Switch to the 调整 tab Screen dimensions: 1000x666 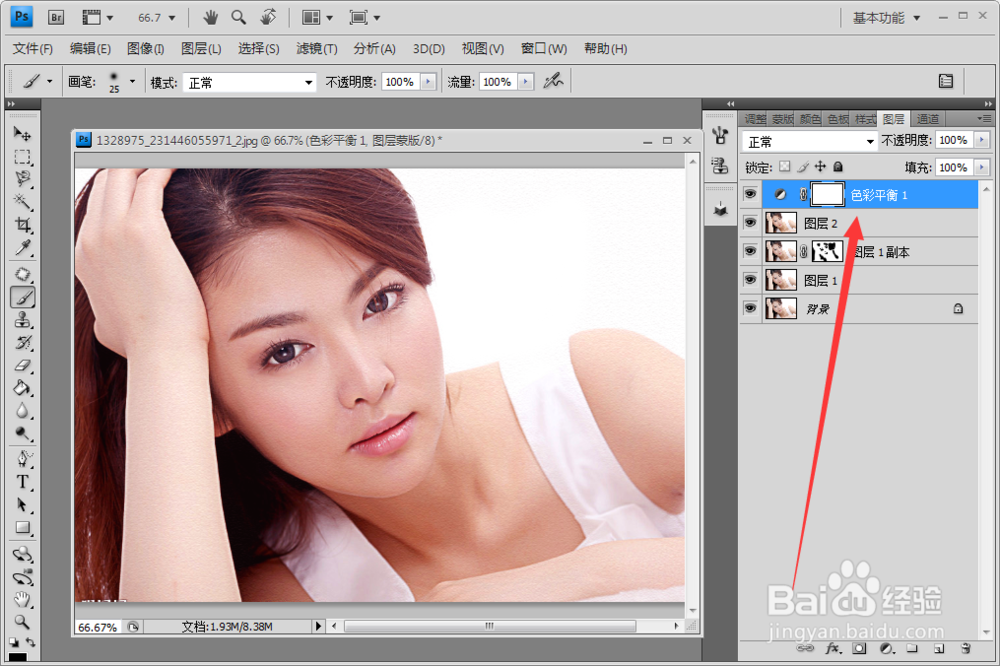[755, 119]
